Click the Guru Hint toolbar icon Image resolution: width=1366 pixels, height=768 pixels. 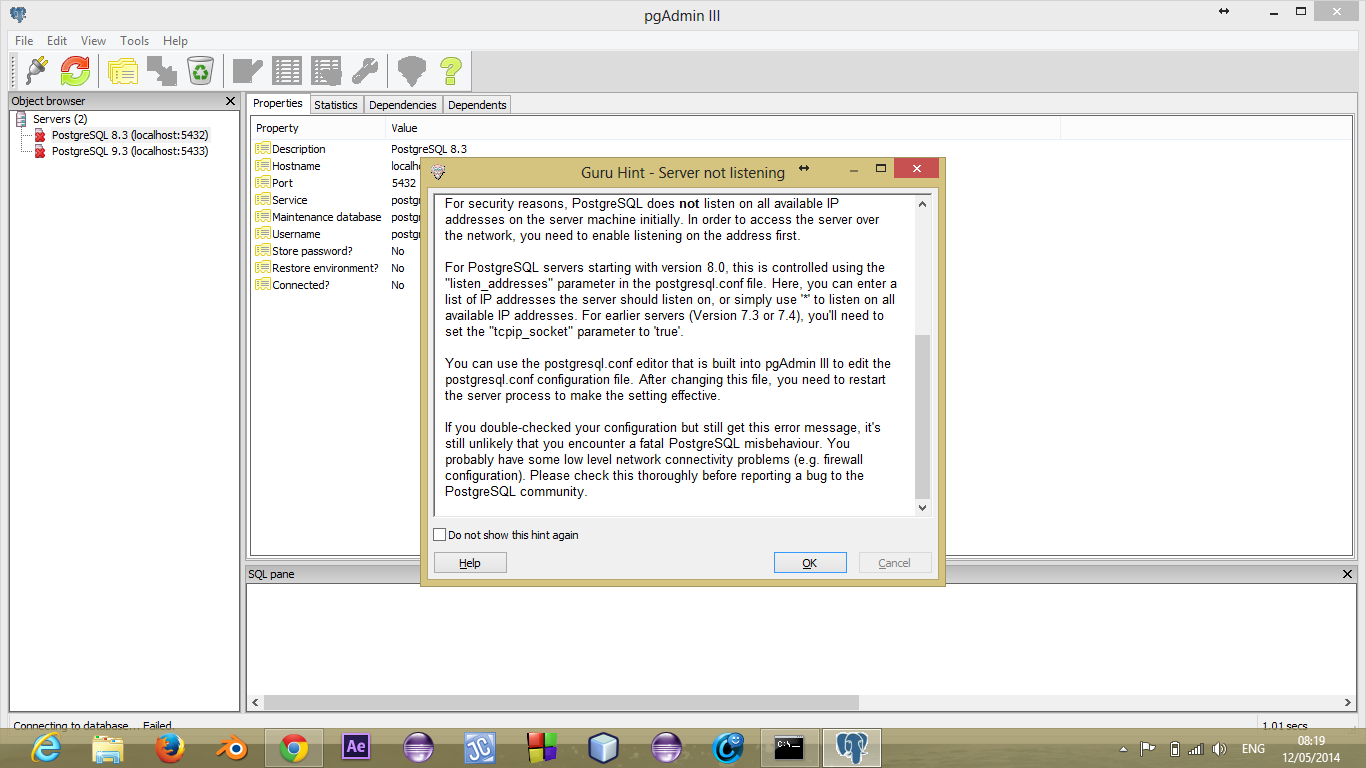(411, 71)
